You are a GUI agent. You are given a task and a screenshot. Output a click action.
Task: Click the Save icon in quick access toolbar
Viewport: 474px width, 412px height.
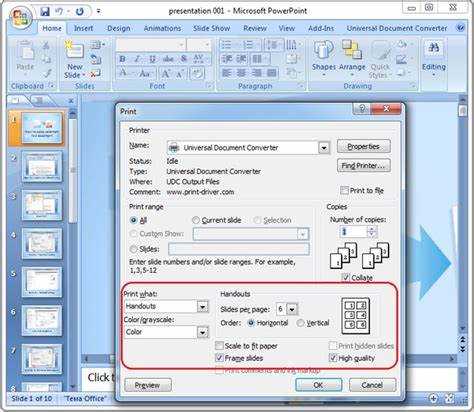[x=45, y=11]
